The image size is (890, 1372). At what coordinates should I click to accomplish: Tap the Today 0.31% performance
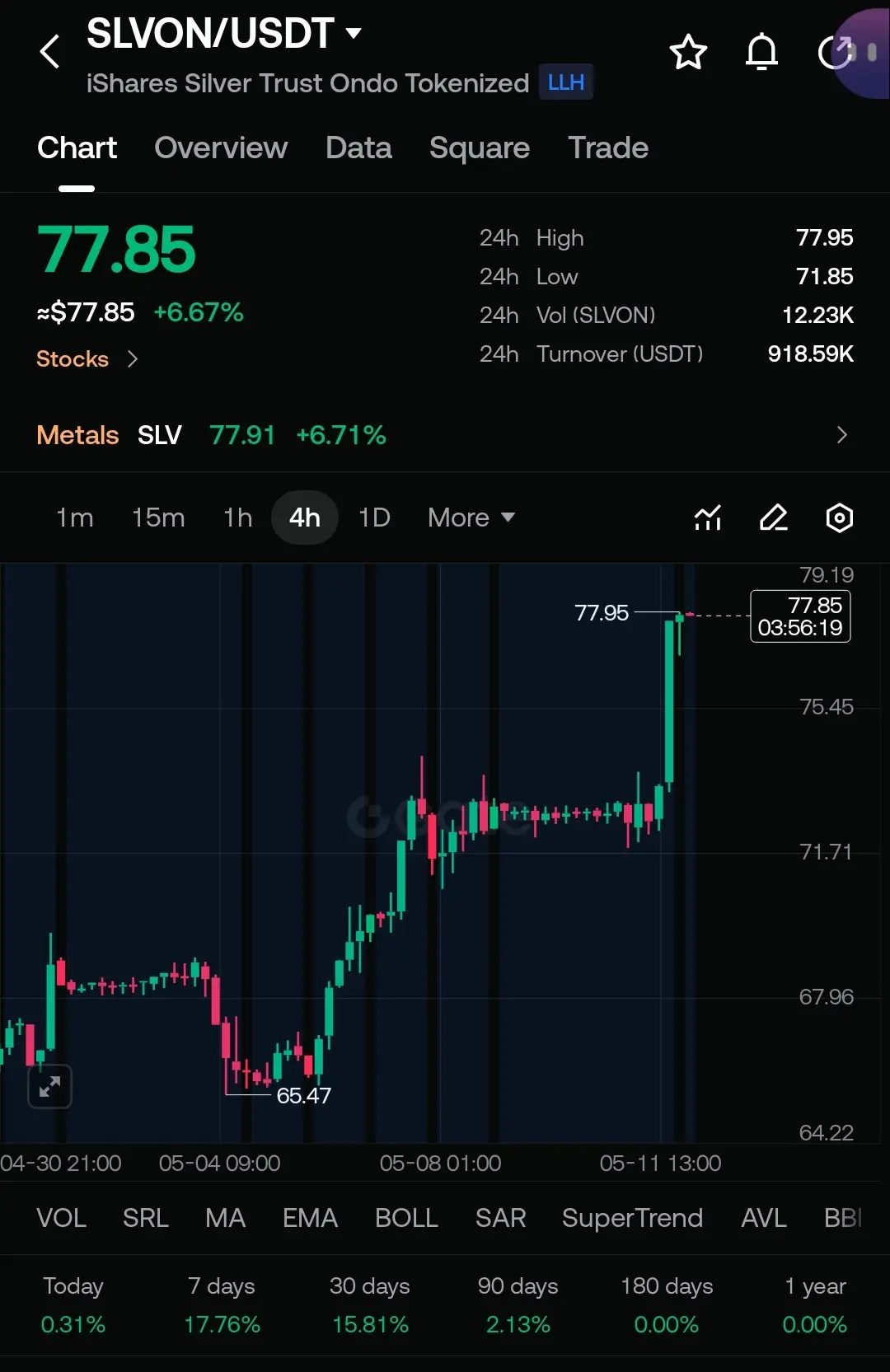[73, 1305]
